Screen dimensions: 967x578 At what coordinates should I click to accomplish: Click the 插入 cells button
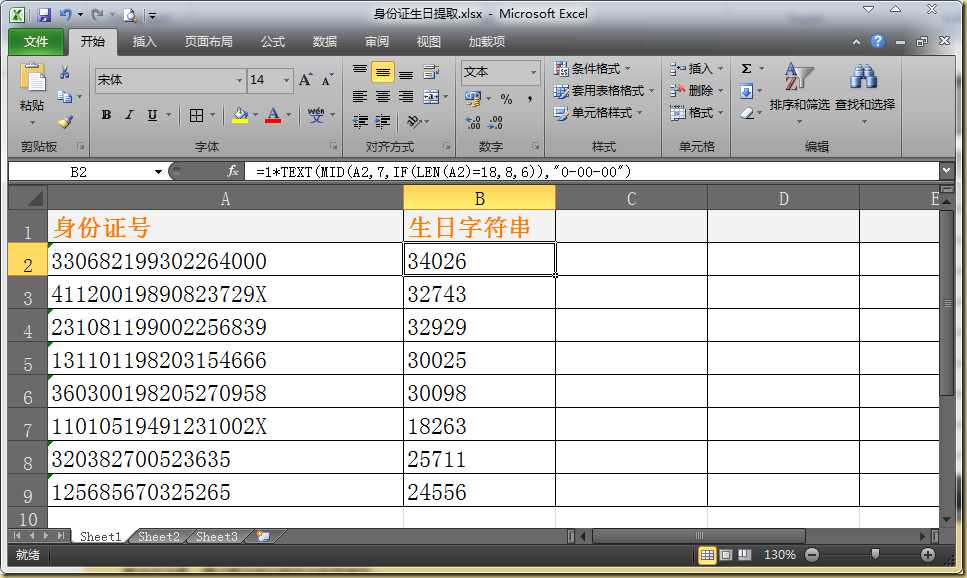point(697,68)
